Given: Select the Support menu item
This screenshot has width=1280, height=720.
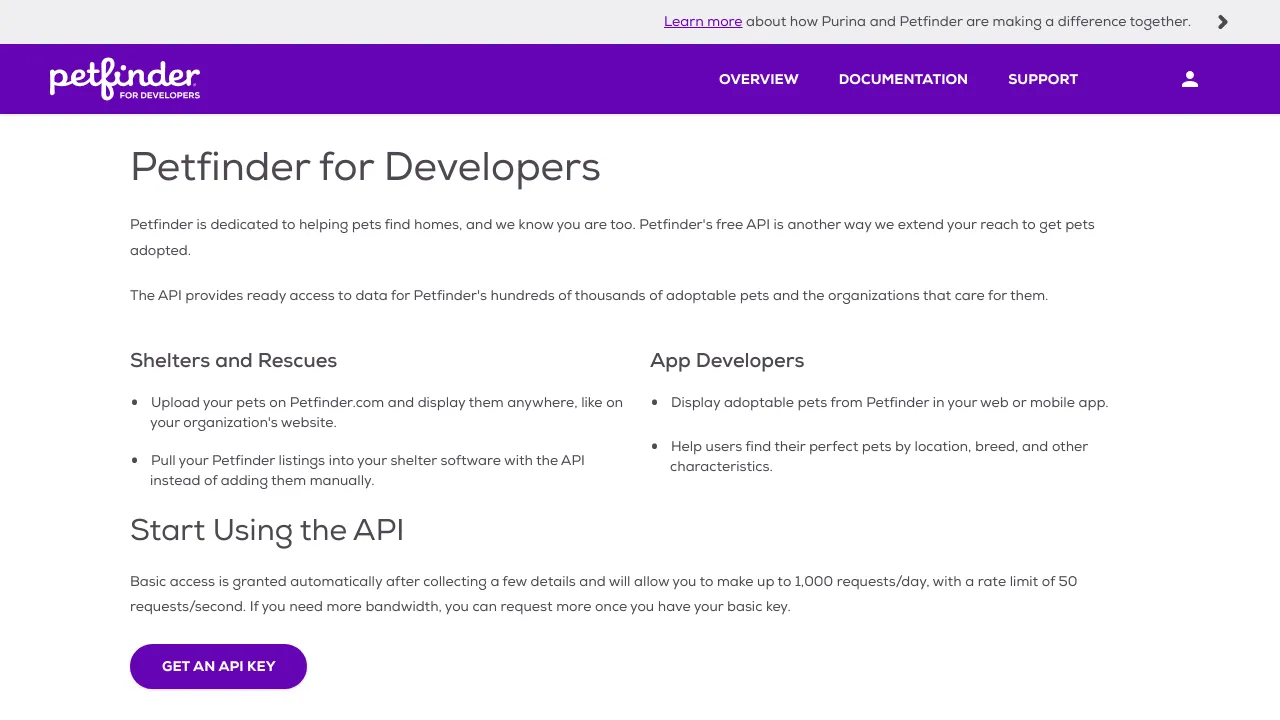Looking at the screenshot, I should point(1043,79).
